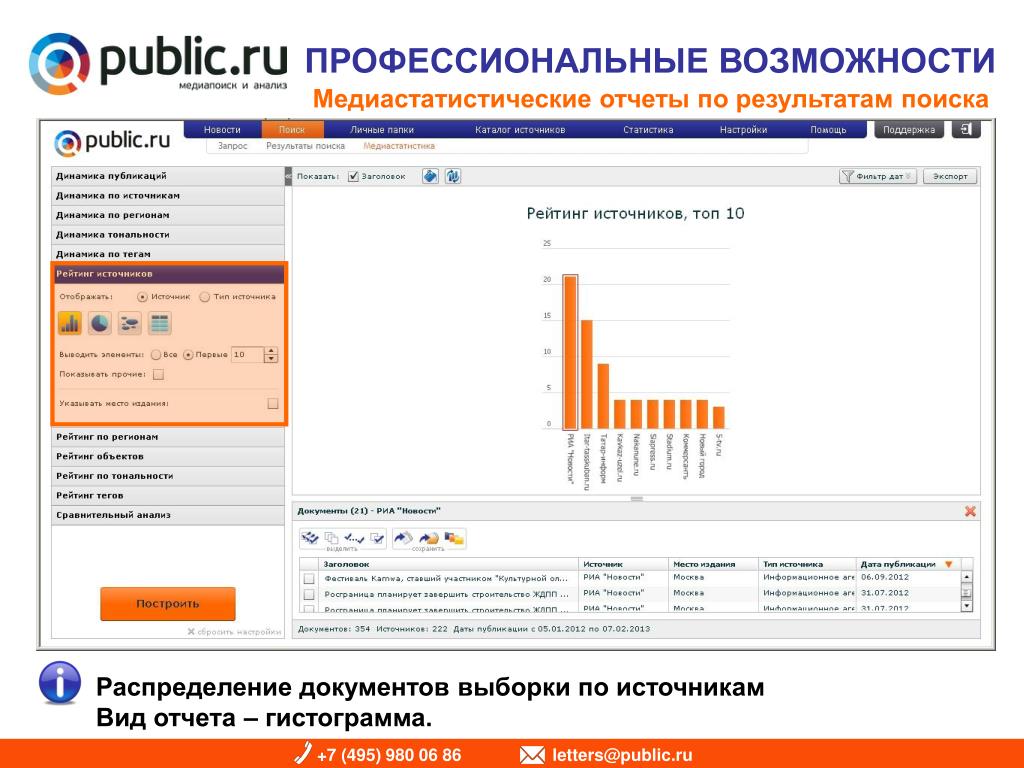Image resolution: width=1024 pixels, height=768 pixels.
Task: Open the Фильтр дат dropdown
Action: tap(878, 176)
